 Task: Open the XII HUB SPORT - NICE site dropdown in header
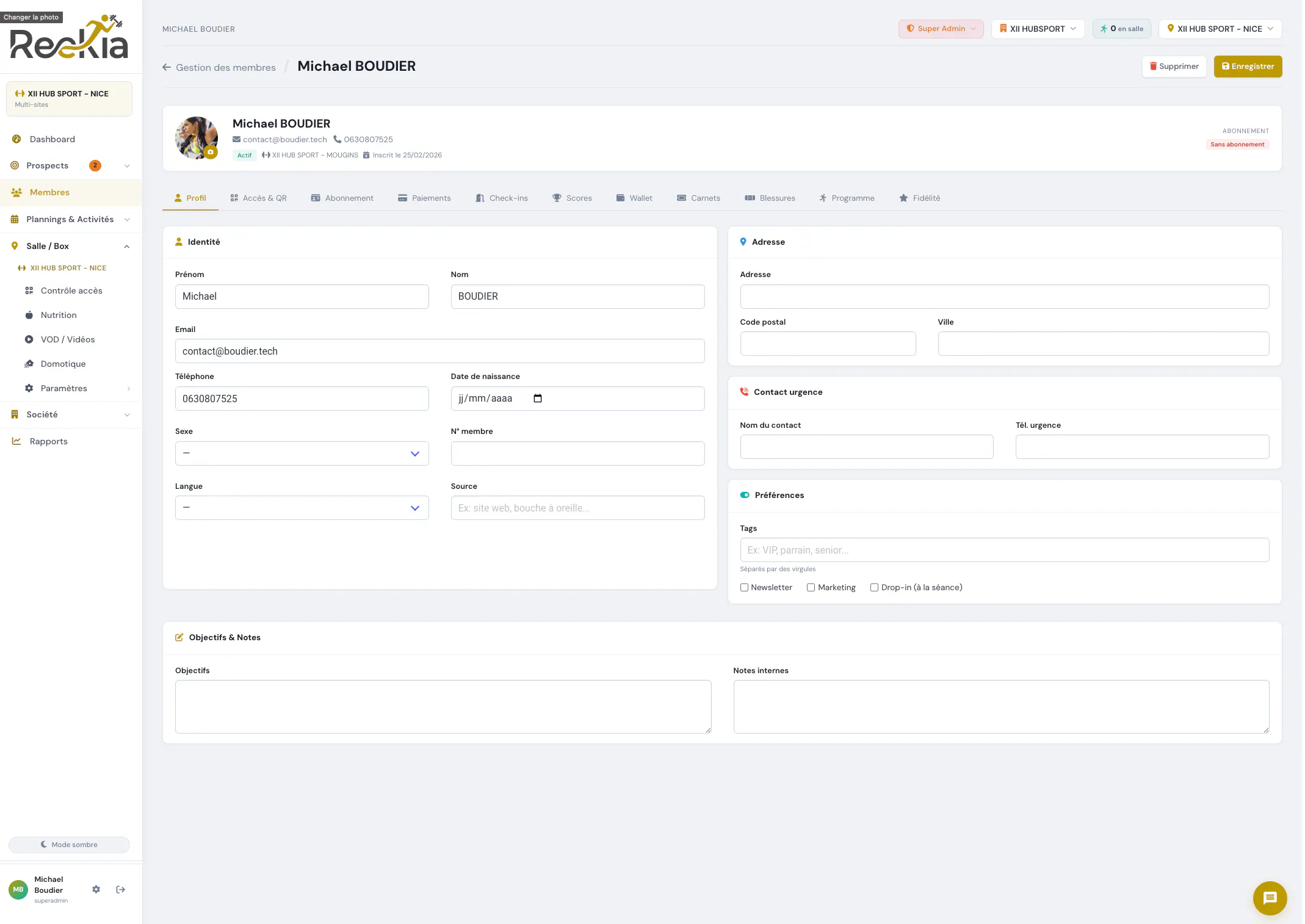pyautogui.click(x=1220, y=29)
